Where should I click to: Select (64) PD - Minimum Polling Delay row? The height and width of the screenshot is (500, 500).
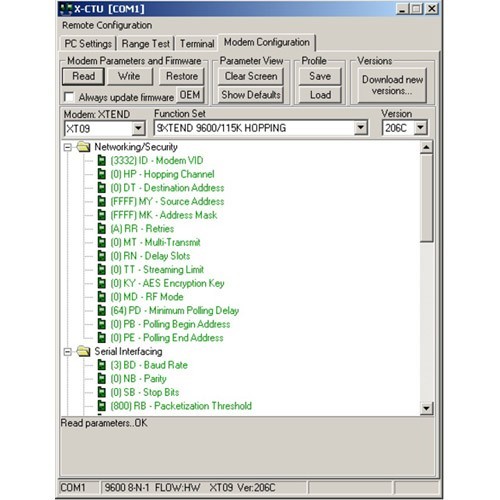click(175, 310)
